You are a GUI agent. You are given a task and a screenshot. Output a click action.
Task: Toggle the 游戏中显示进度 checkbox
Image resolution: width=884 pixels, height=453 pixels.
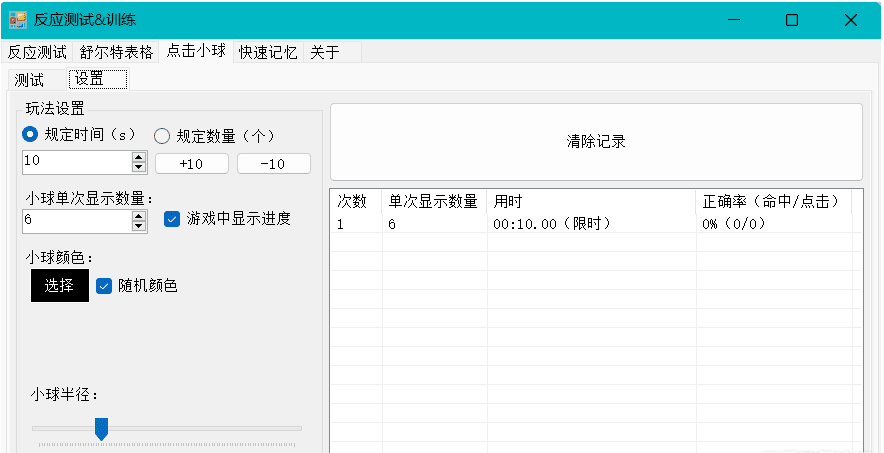click(227, 219)
